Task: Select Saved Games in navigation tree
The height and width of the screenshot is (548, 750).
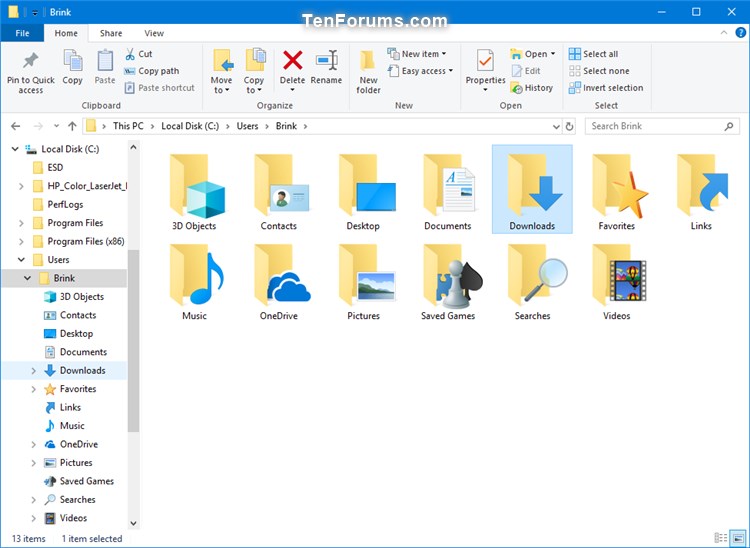Action: 87,481
